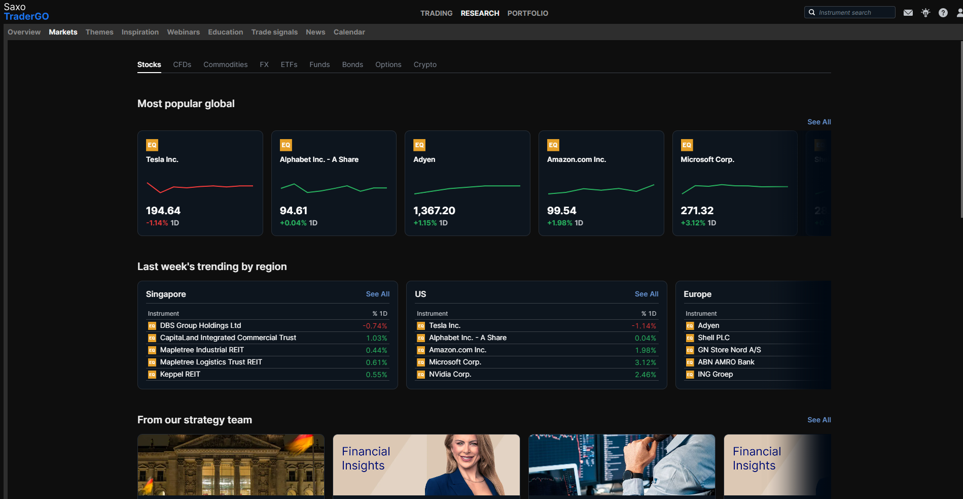Image resolution: width=963 pixels, height=499 pixels.
Task: Switch to the CFDs asset tab
Action: (182, 65)
